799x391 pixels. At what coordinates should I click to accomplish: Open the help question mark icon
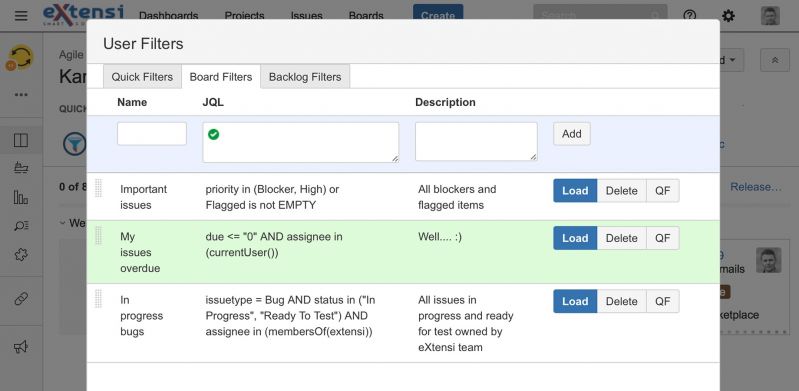point(689,16)
